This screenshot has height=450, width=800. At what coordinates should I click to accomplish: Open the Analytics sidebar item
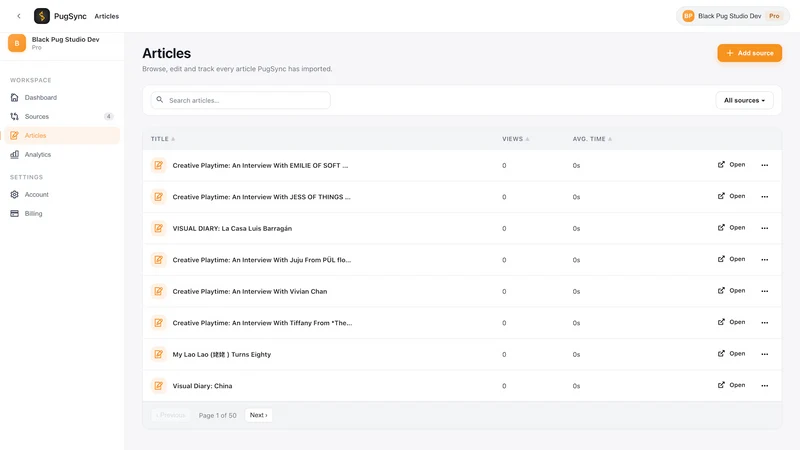(x=62, y=155)
